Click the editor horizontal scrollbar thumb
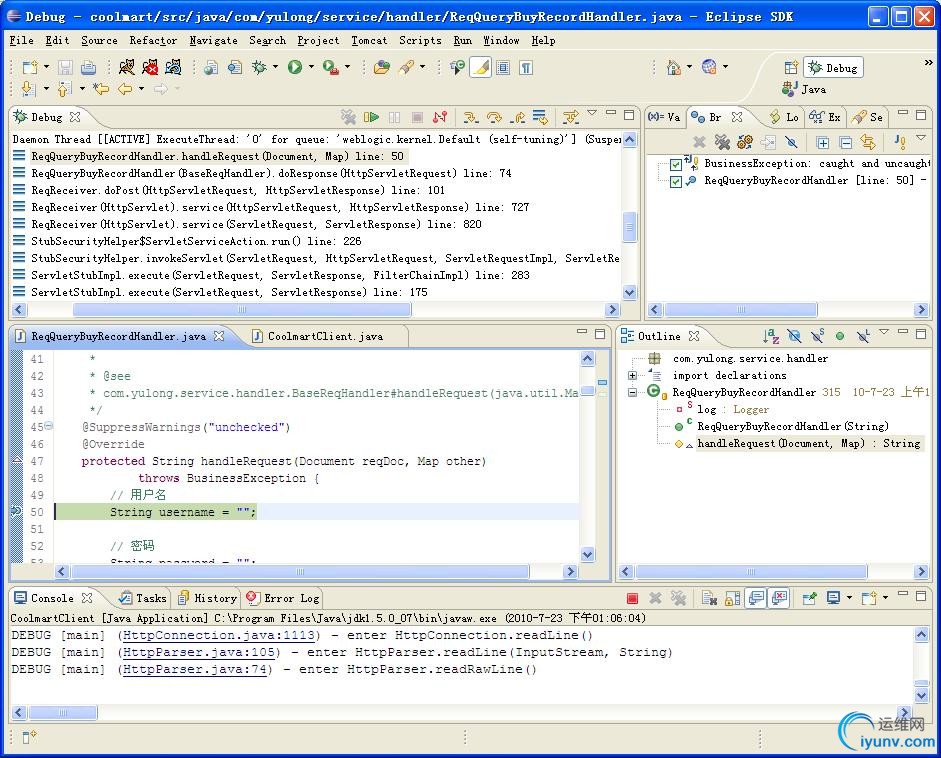Viewport: 941px width, 758px height. (x=299, y=572)
